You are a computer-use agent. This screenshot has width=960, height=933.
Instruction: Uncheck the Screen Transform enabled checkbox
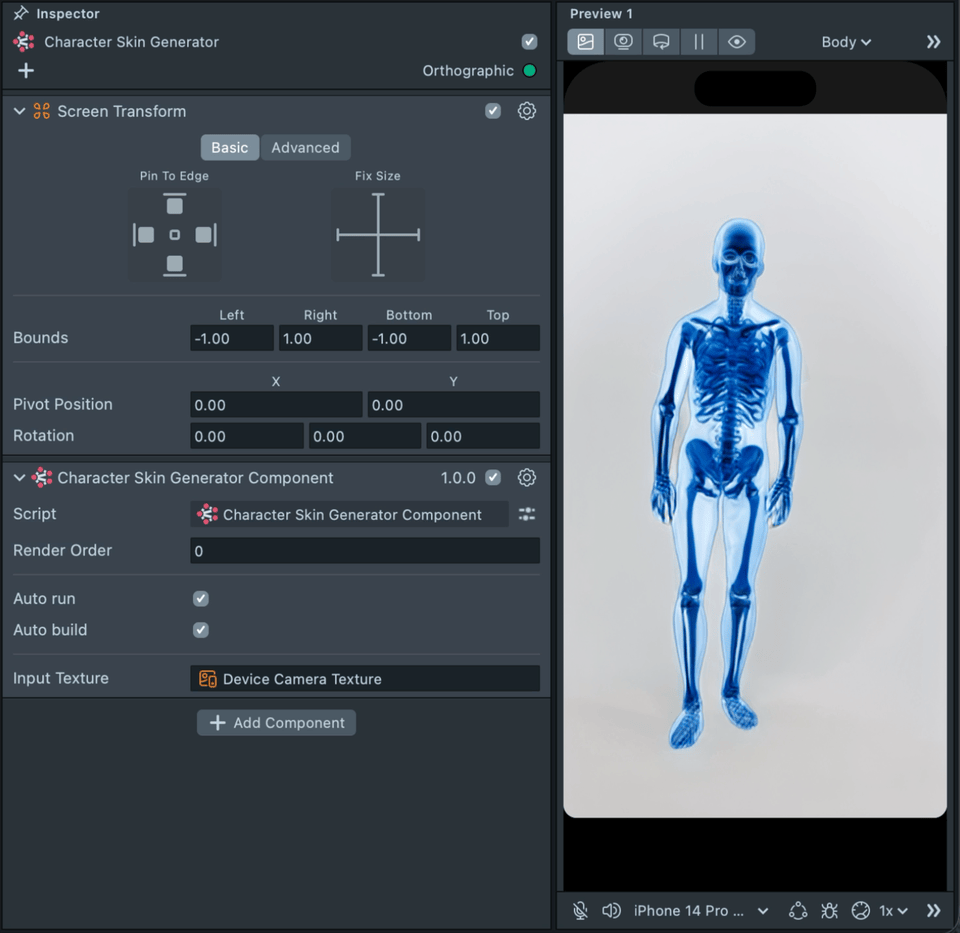(x=493, y=111)
